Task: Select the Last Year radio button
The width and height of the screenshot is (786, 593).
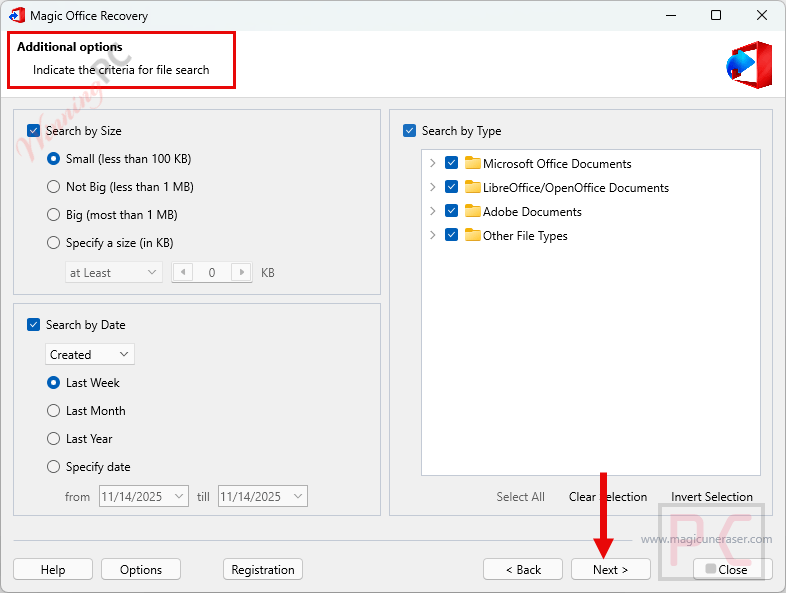Action: (53, 439)
